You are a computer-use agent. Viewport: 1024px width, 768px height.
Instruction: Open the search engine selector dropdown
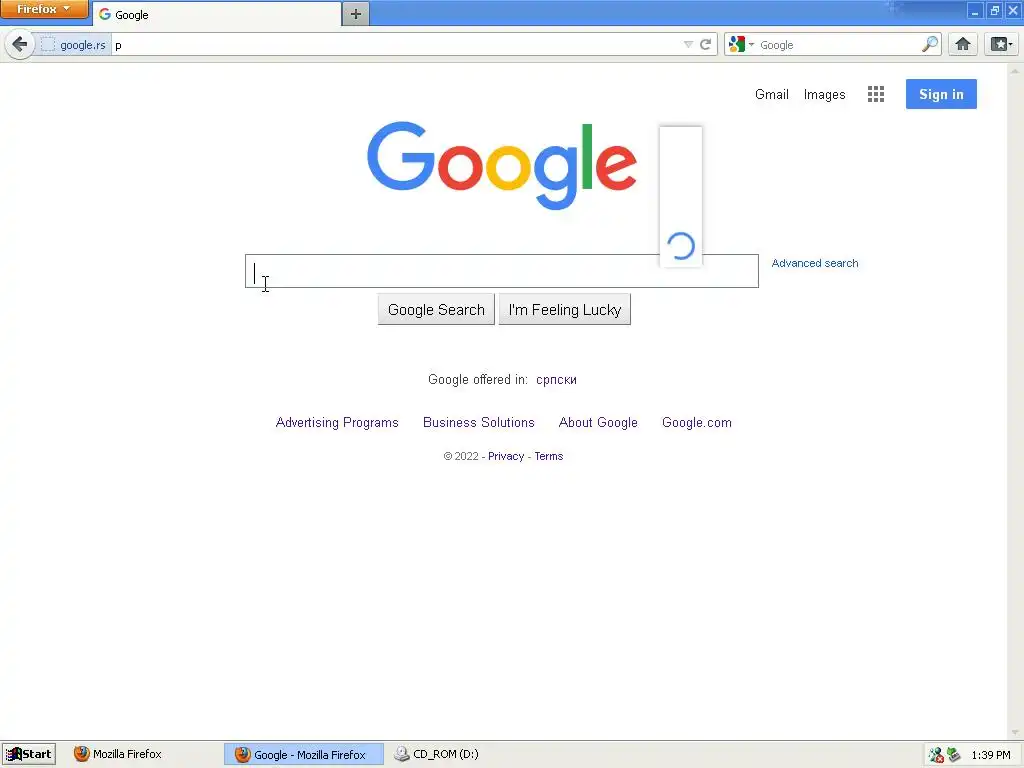(x=742, y=44)
